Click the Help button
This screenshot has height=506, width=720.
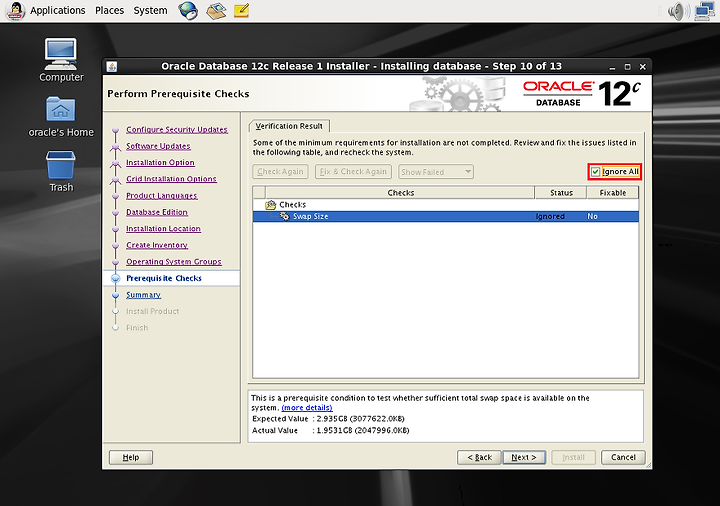[x=131, y=457]
